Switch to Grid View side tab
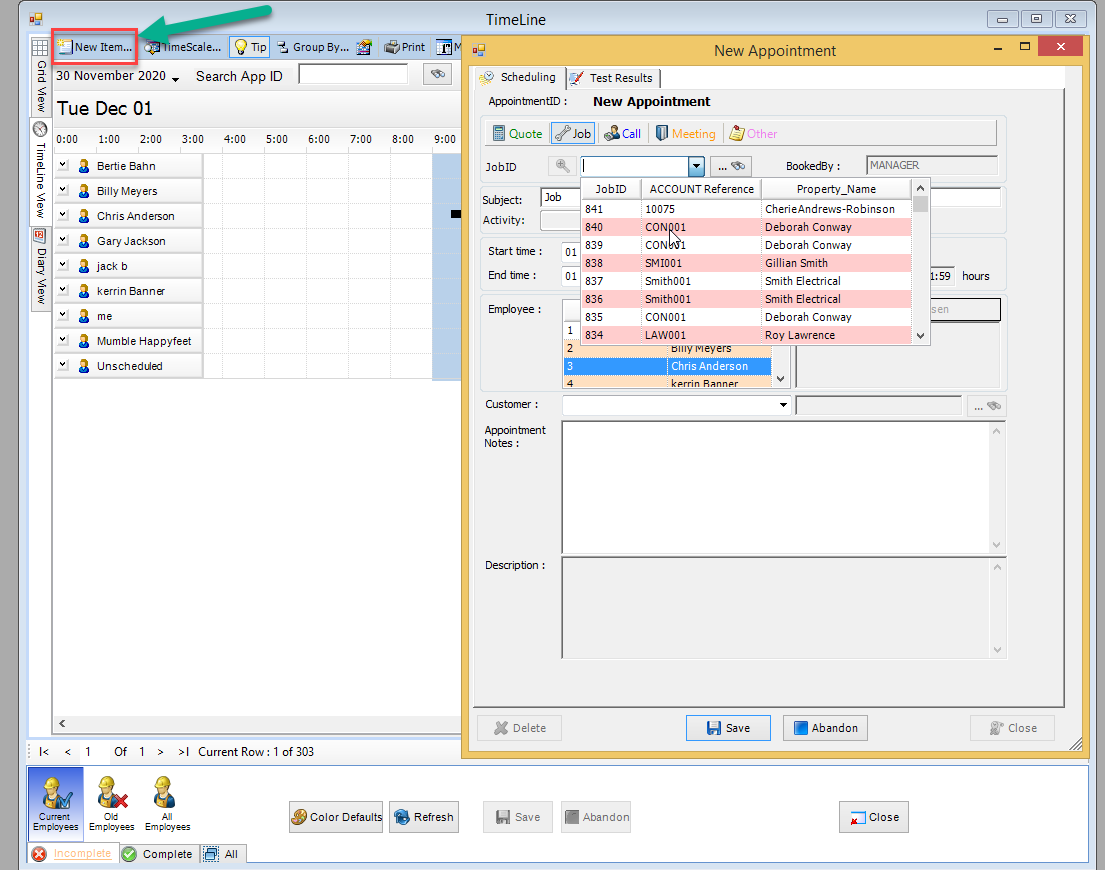 (40, 76)
